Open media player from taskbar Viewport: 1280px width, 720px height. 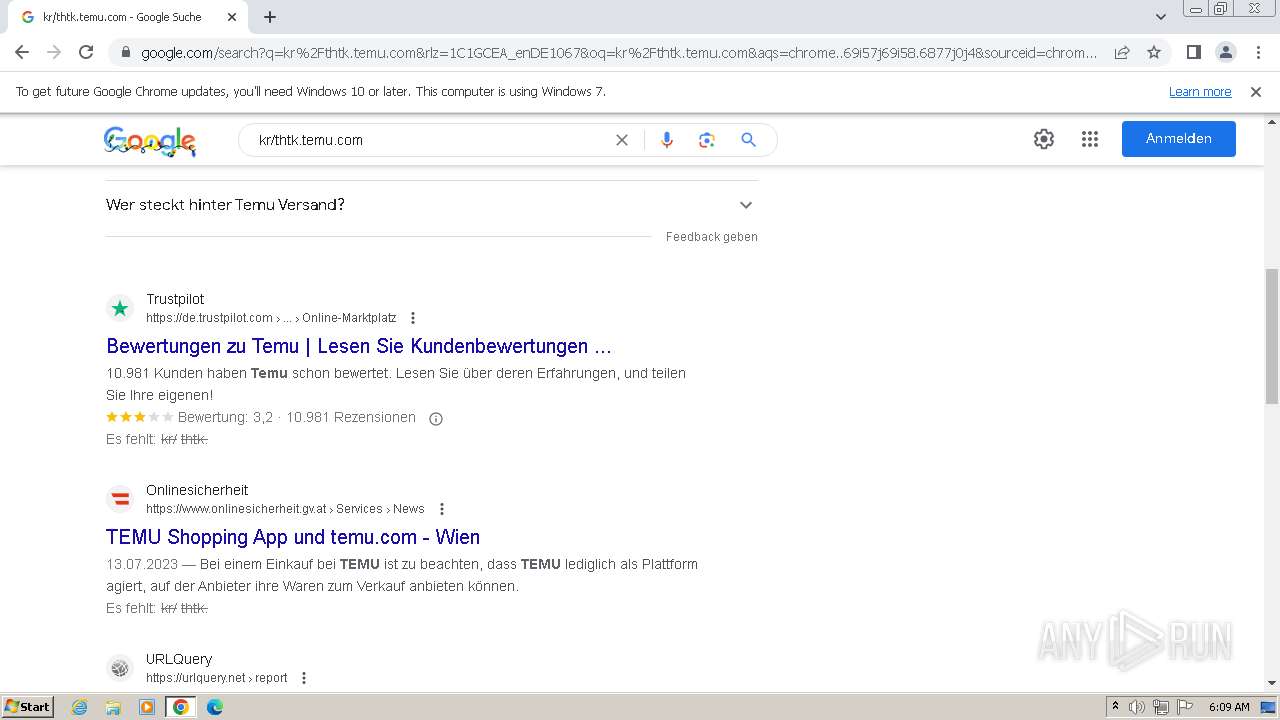[x=147, y=707]
